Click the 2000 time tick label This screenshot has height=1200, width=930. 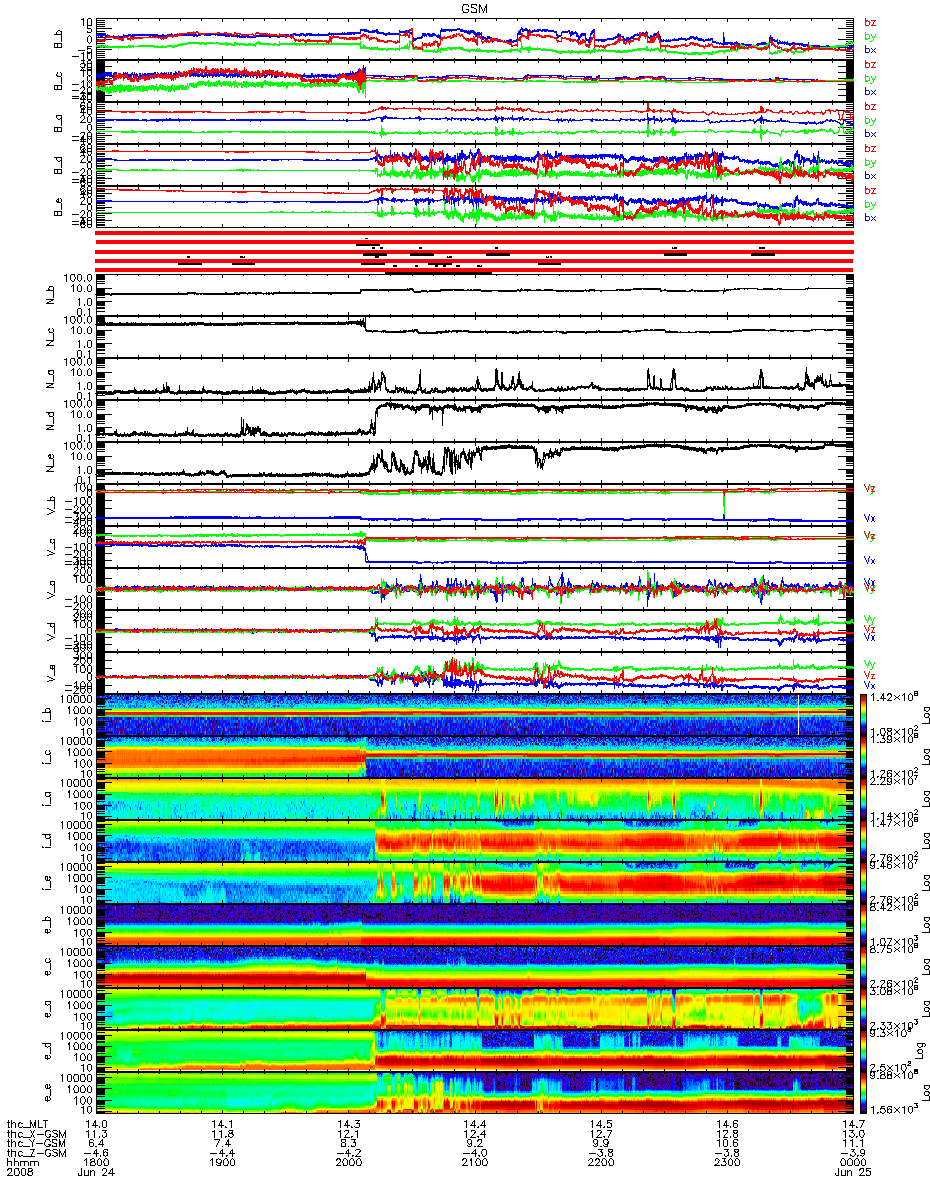348,1164
